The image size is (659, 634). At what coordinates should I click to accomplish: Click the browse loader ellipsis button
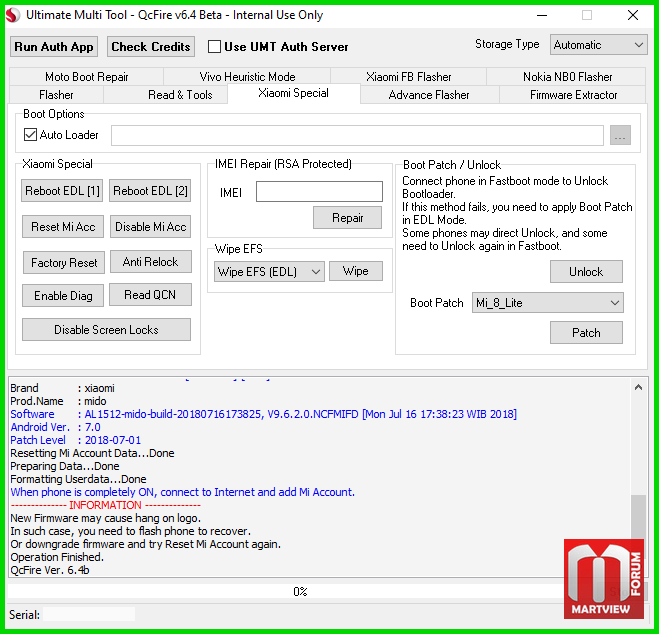pyautogui.click(x=620, y=135)
